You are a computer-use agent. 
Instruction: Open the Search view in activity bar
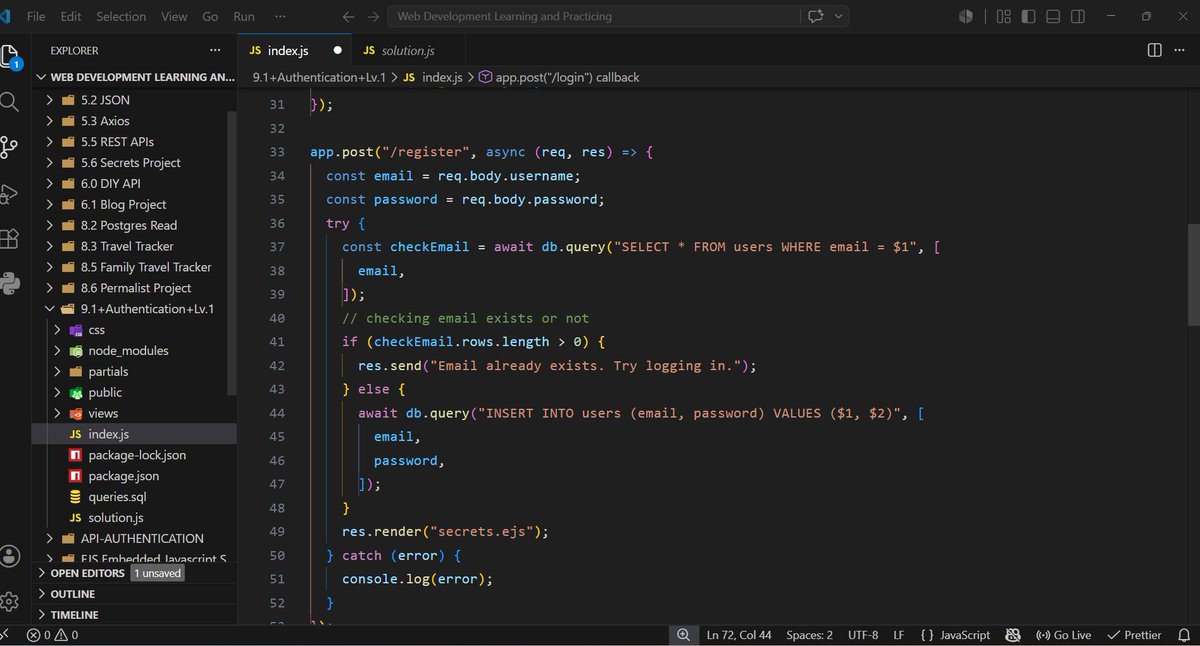click(9, 101)
